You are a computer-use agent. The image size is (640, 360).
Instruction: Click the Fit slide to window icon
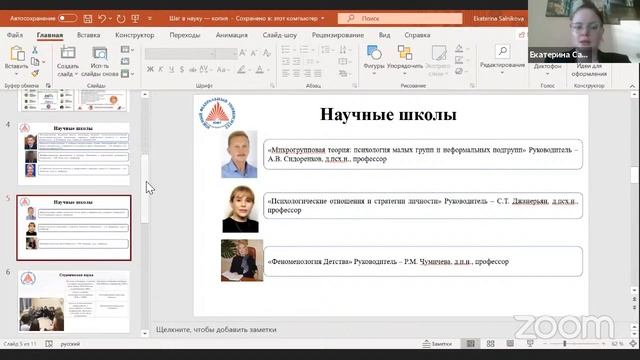(x=633, y=344)
